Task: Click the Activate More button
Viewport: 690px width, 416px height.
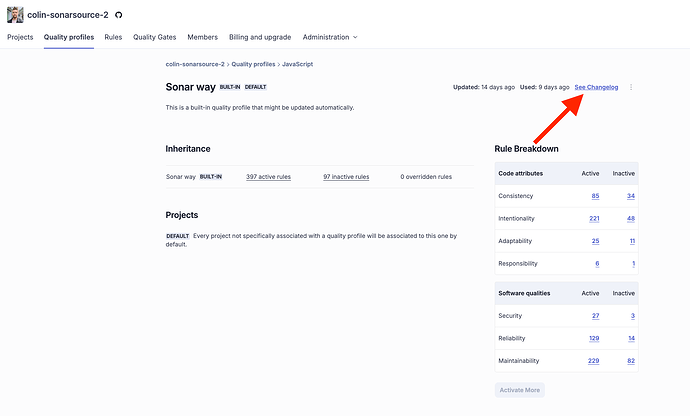Action: pyautogui.click(x=520, y=390)
